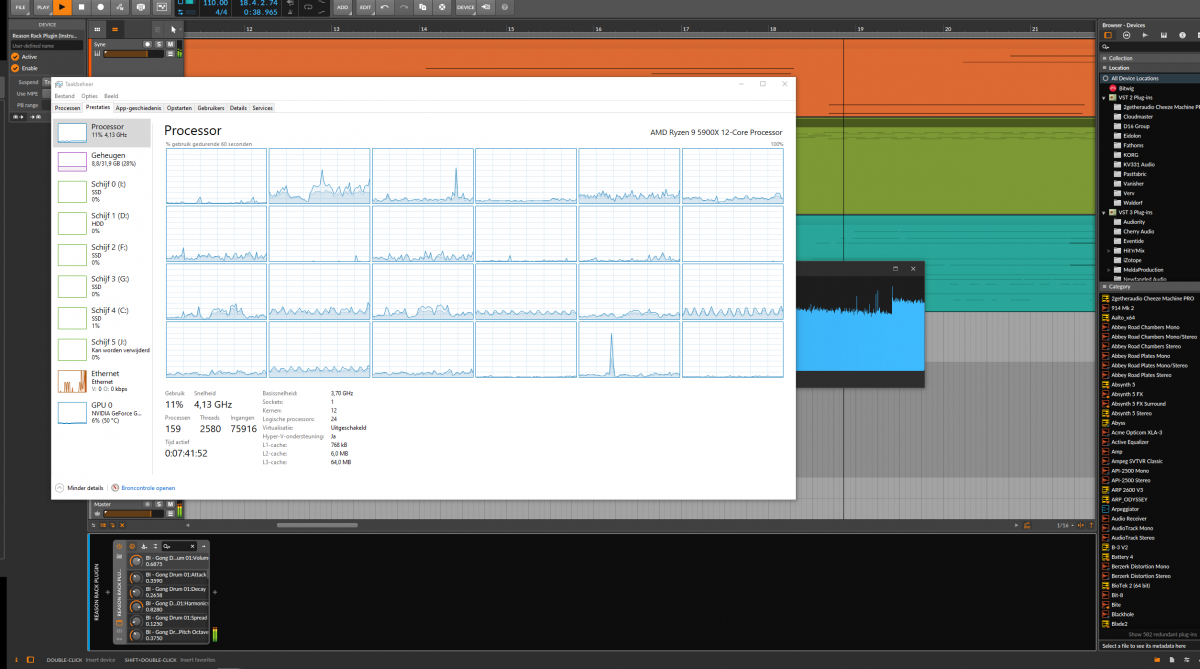Toggle the Active checkbox in Device panel
This screenshot has height=669, width=1200.
coord(15,57)
